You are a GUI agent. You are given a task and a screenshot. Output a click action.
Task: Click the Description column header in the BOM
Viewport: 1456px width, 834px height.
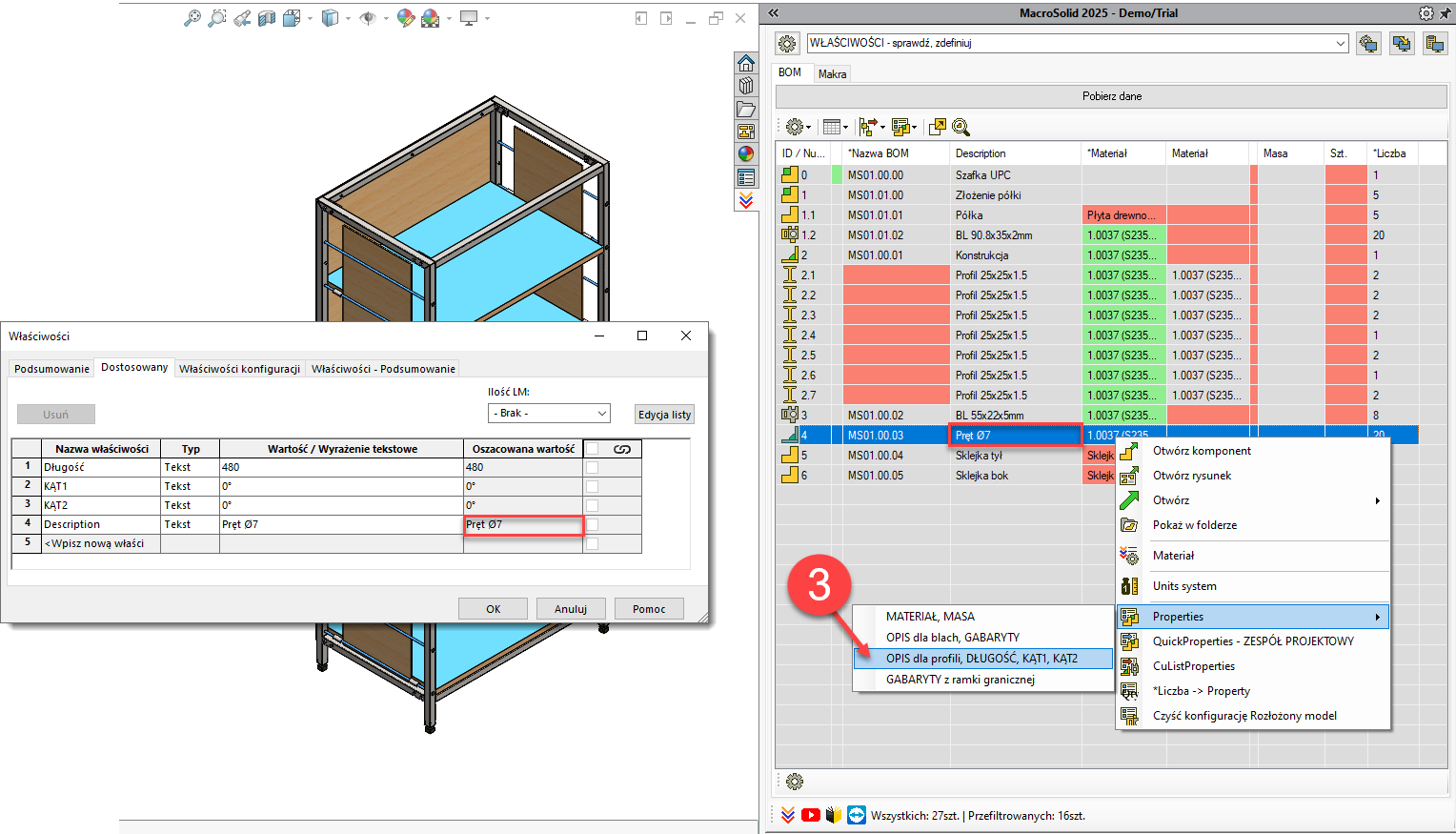tap(1016, 153)
